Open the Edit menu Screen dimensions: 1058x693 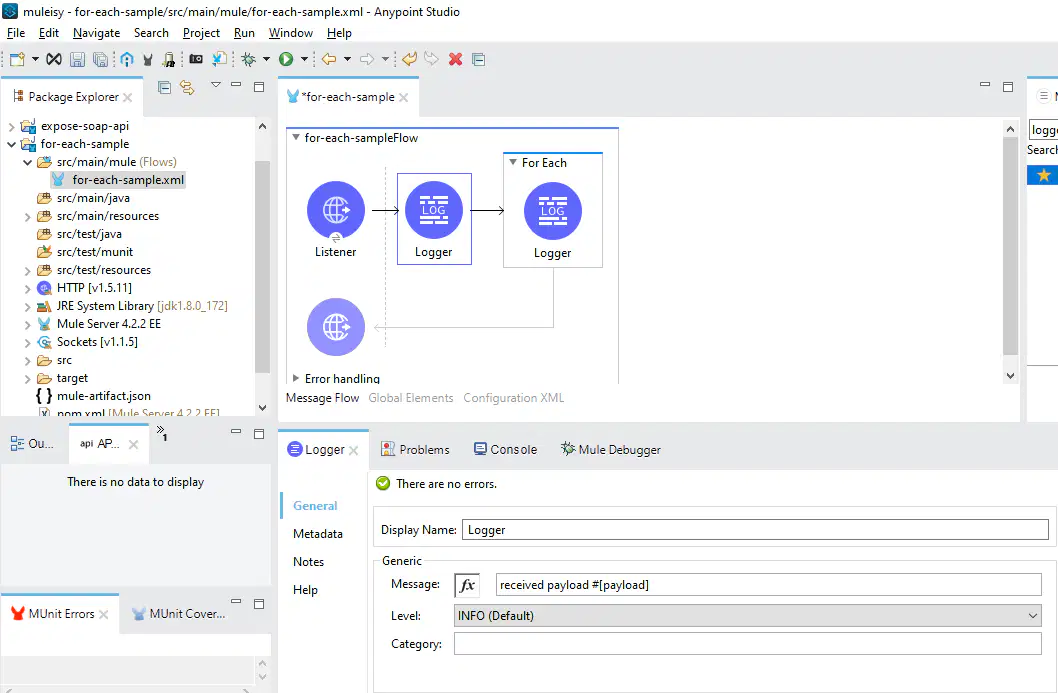[x=49, y=33]
